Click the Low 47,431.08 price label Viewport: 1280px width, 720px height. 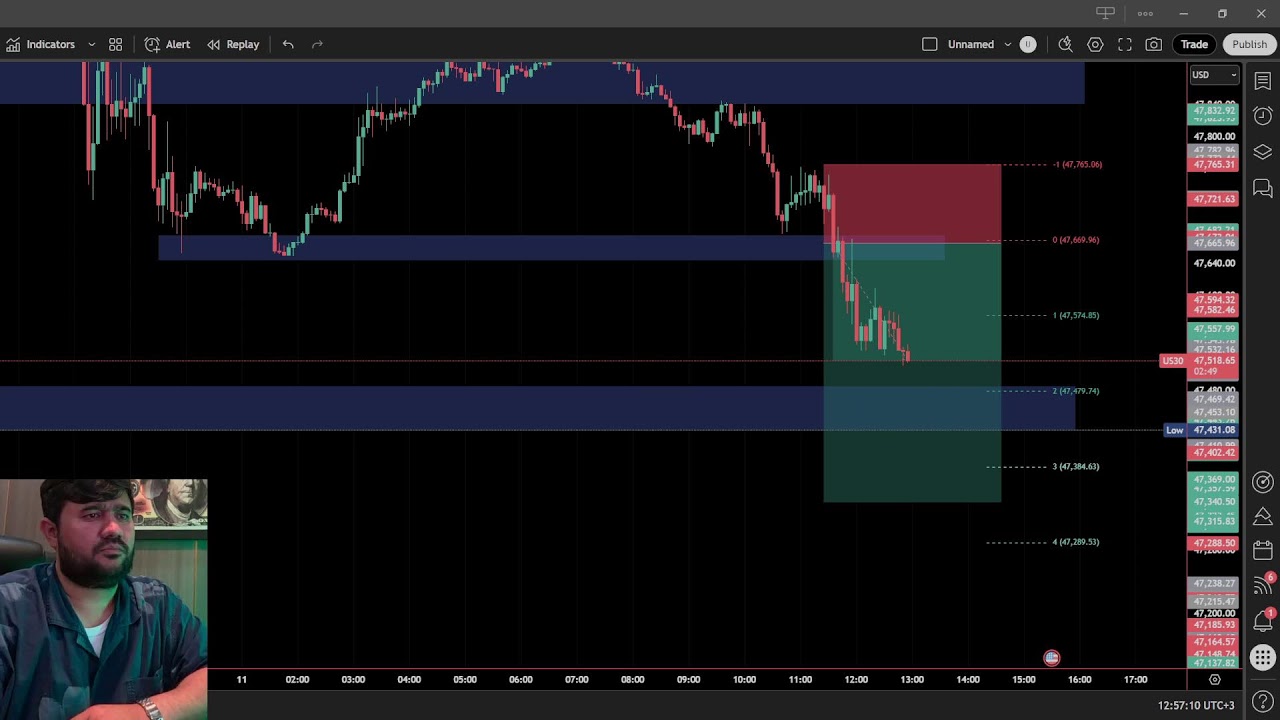[x=1201, y=430]
